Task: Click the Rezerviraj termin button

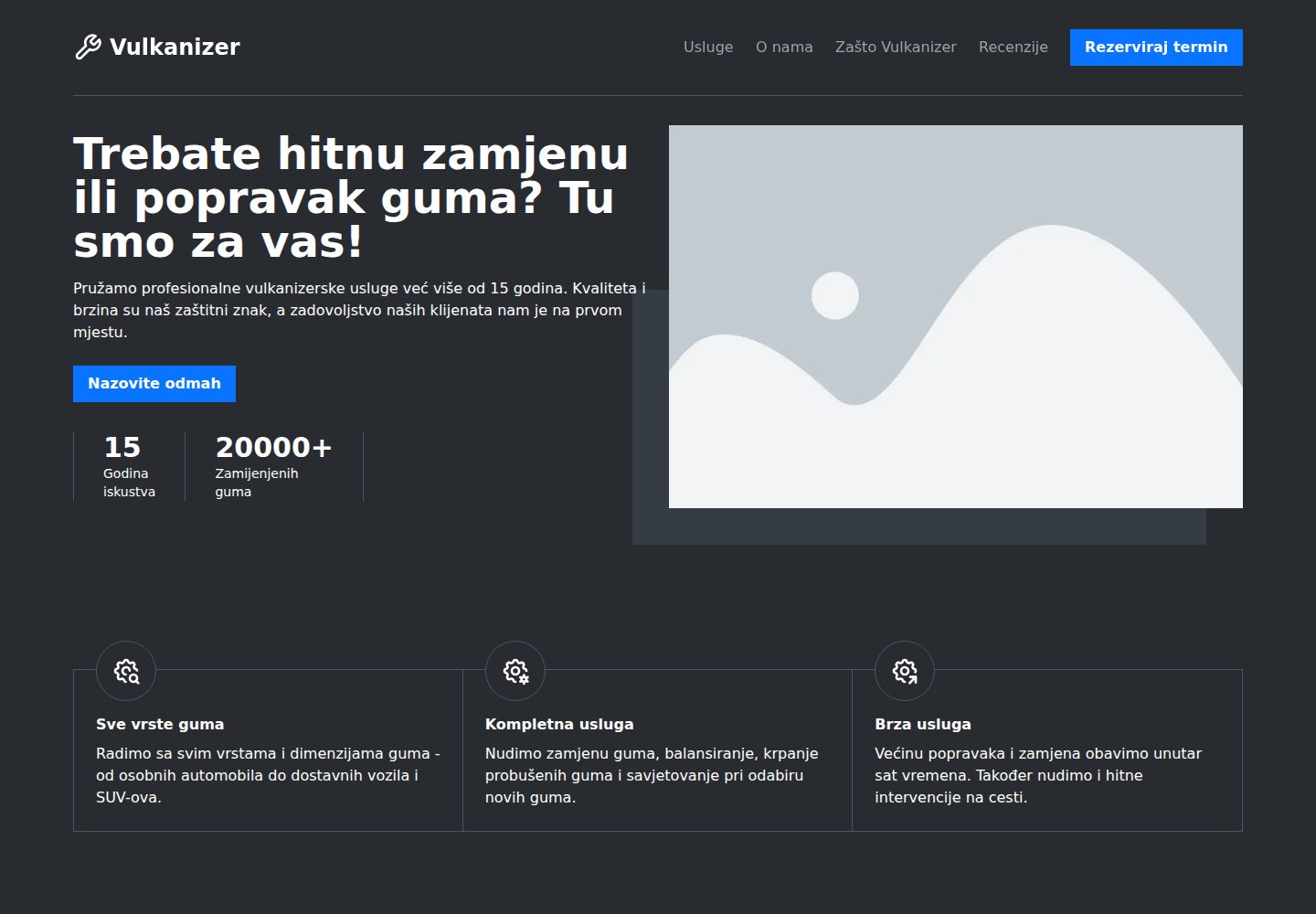Action: [1156, 48]
